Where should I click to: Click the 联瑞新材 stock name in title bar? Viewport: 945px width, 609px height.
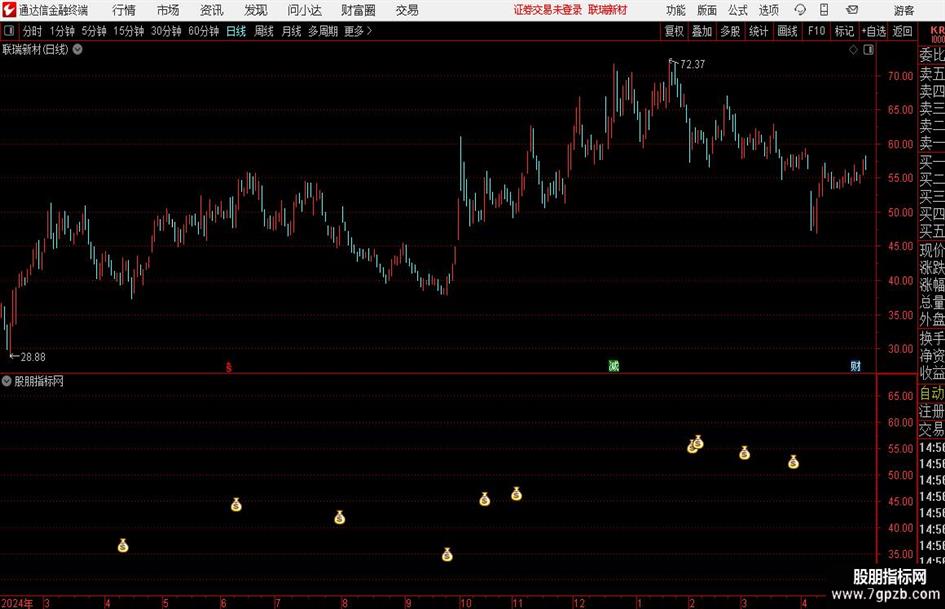(608, 10)
